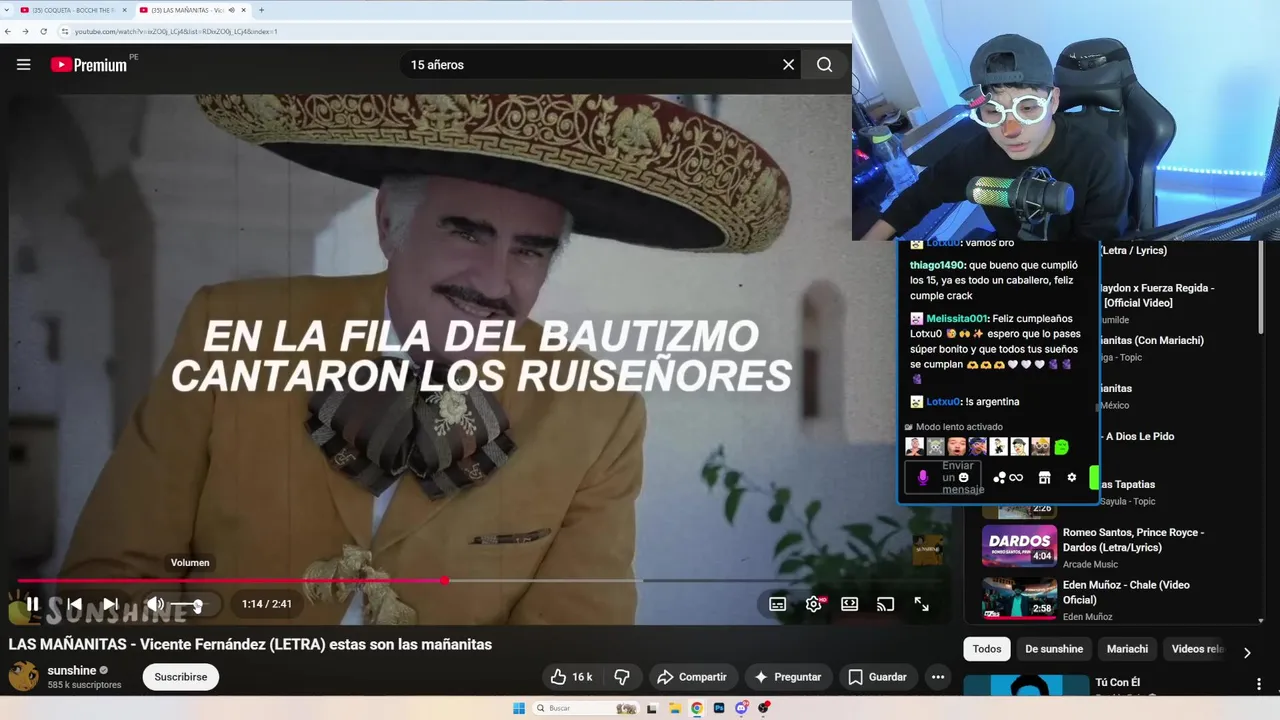Open chat settings gear icon
This screenshot has height=720, width=1280.
[1072, 477]
